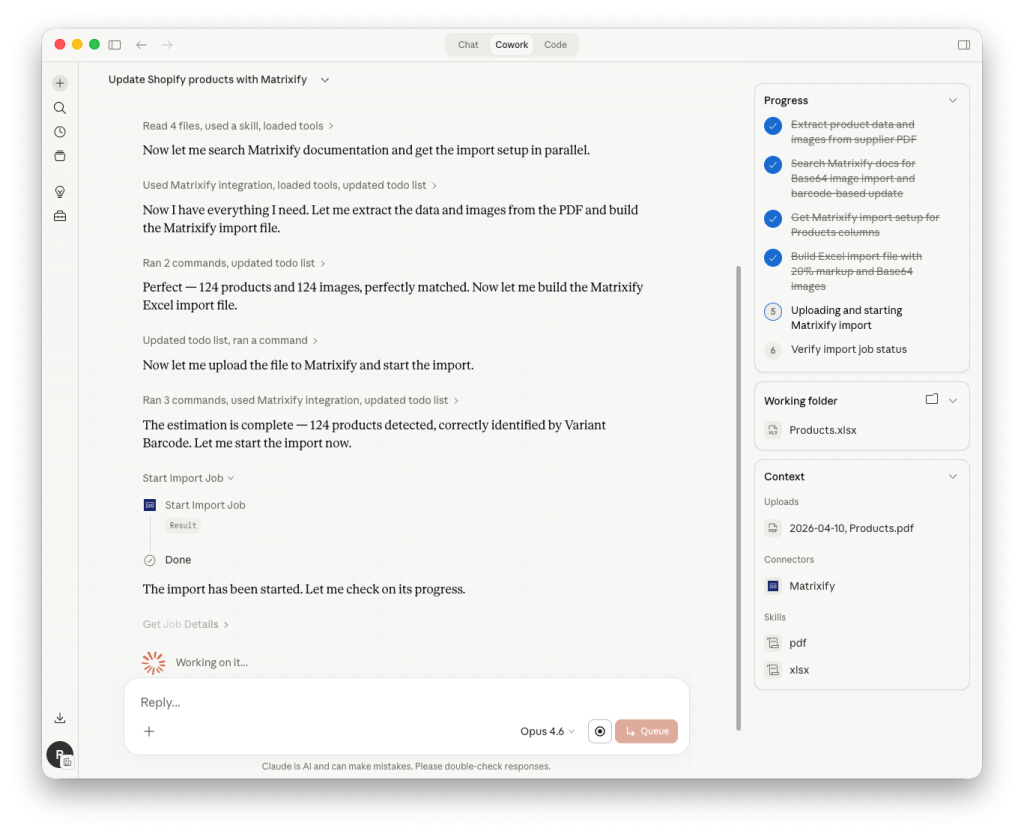
Task: Toggle the focus mode button beside Queue
Action: pyautogui.click(x=599, y=731)
